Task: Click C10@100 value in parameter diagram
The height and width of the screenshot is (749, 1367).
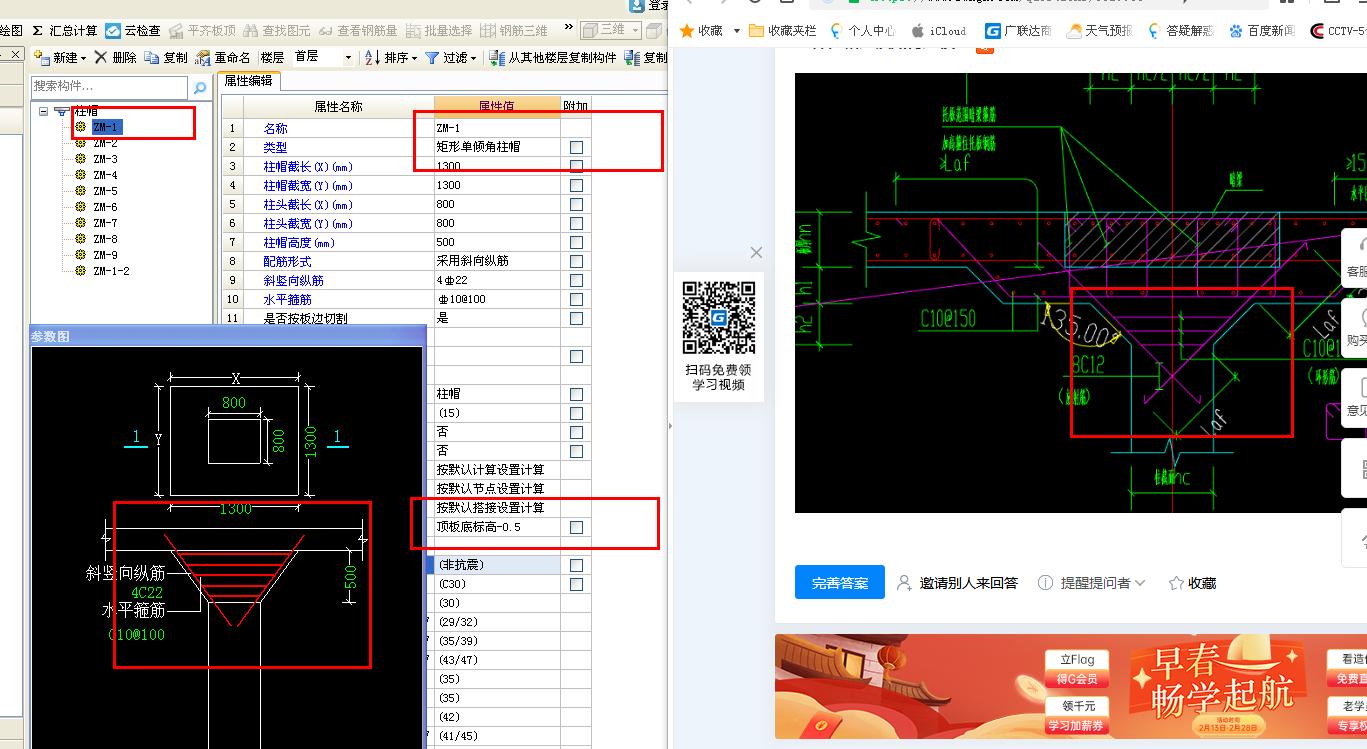Action: point(136,634)
